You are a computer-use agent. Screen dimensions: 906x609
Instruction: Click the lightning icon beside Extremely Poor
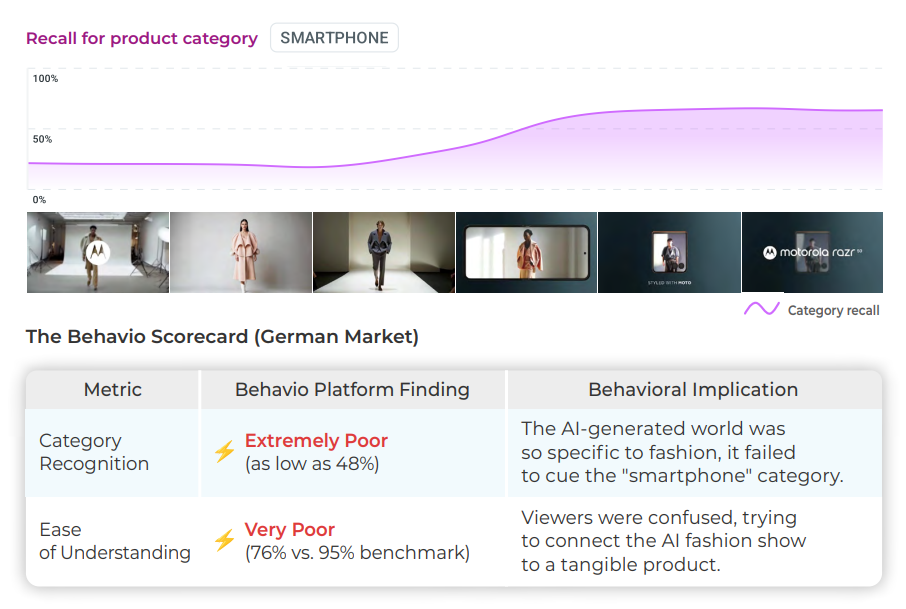pyautogui.click(x=224, y=452)
